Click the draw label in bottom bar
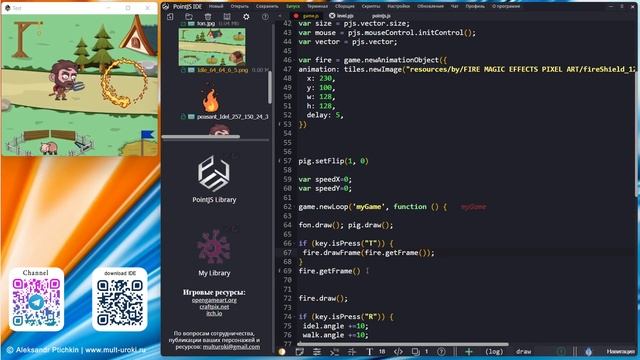Screen dimensions: 640x360 pyautogui.click(x=523, y=351)
